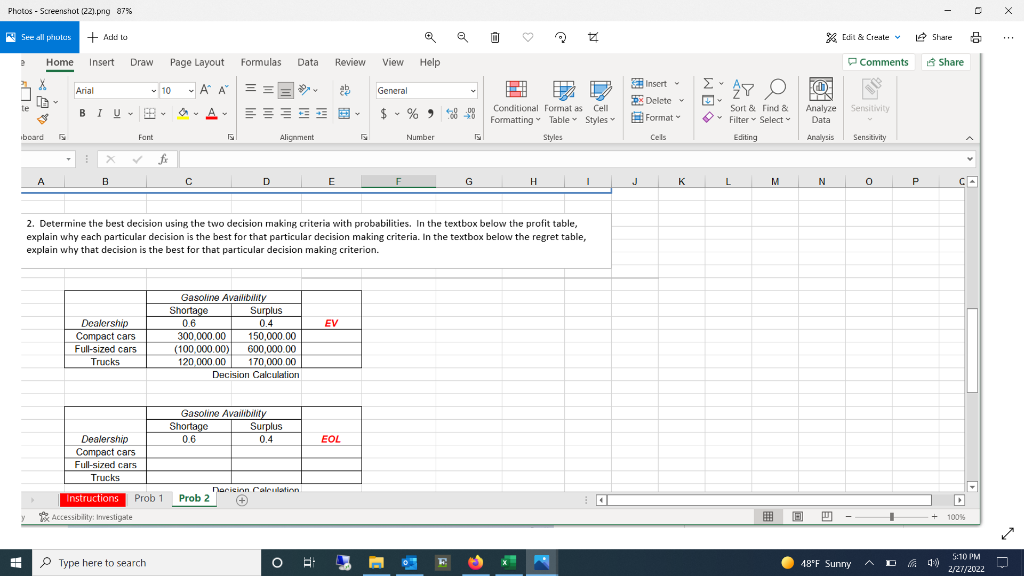Toggle underline formatting on selected cell
The width and height of the screenshot is (1024, 576).
116,112
